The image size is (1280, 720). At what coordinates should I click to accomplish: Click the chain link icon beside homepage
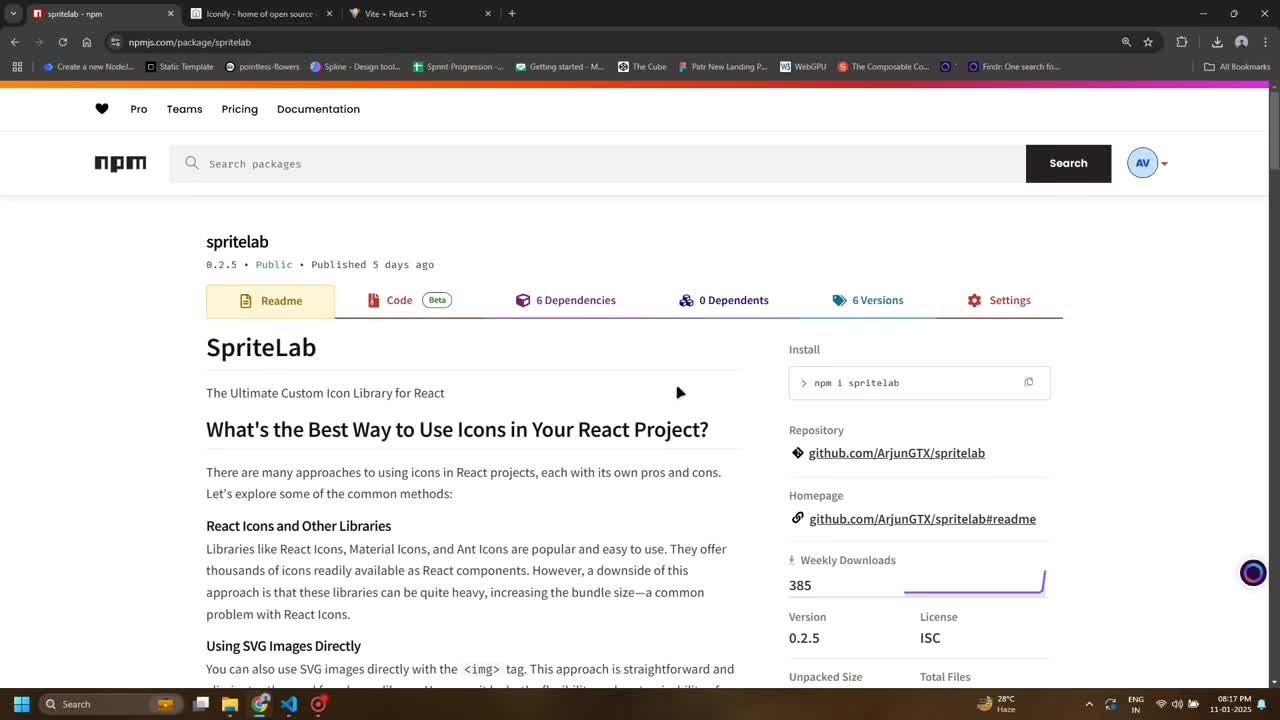(x=798, y=518)
